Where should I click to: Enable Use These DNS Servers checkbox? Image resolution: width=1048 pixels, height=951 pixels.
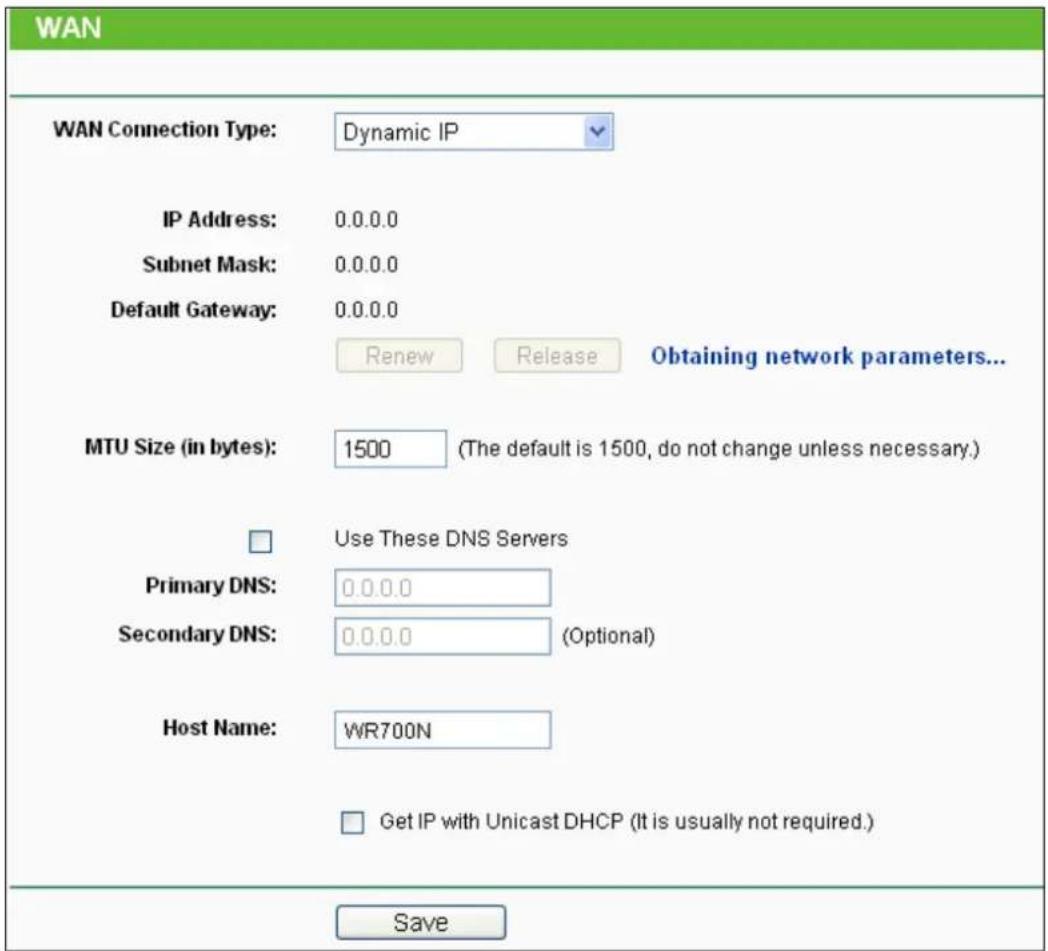point(260,541)
